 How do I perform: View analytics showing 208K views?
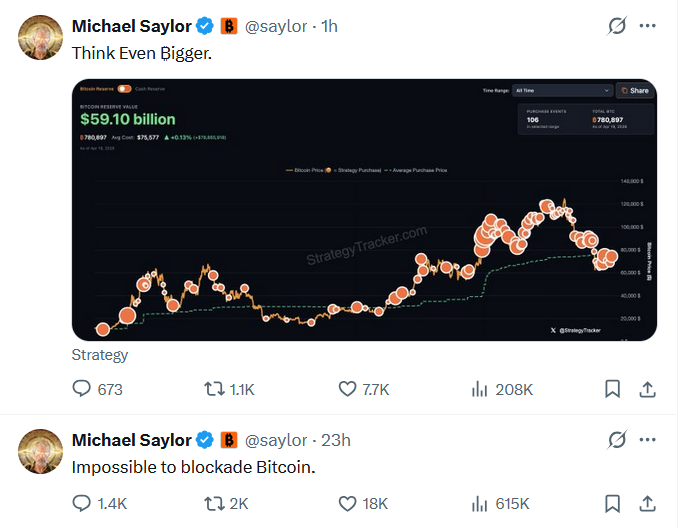pyautogui.click(x=480, y=388)
